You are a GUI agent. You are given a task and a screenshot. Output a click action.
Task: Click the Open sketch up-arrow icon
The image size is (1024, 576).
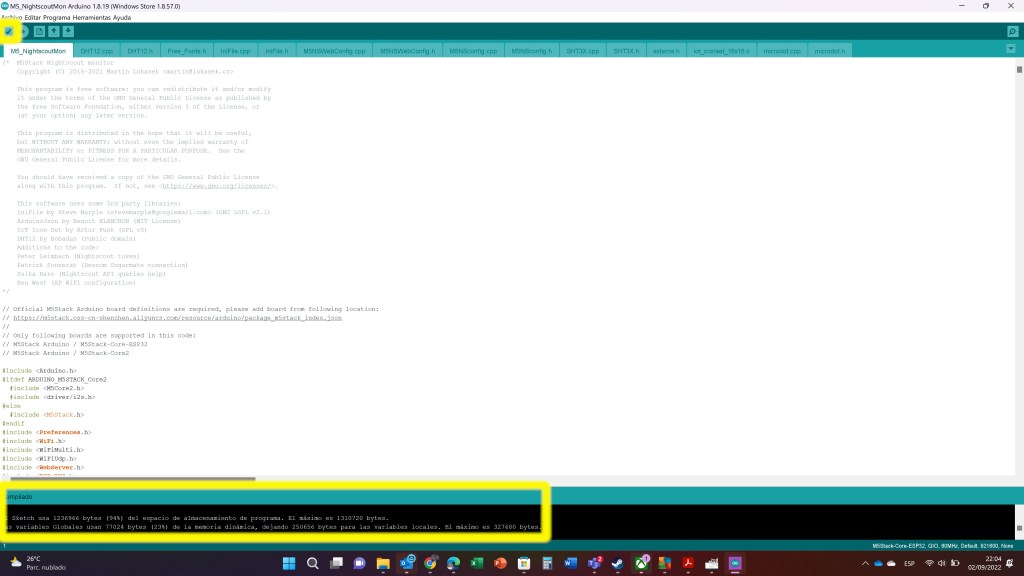pyautogui.click(x=54, y=31)
